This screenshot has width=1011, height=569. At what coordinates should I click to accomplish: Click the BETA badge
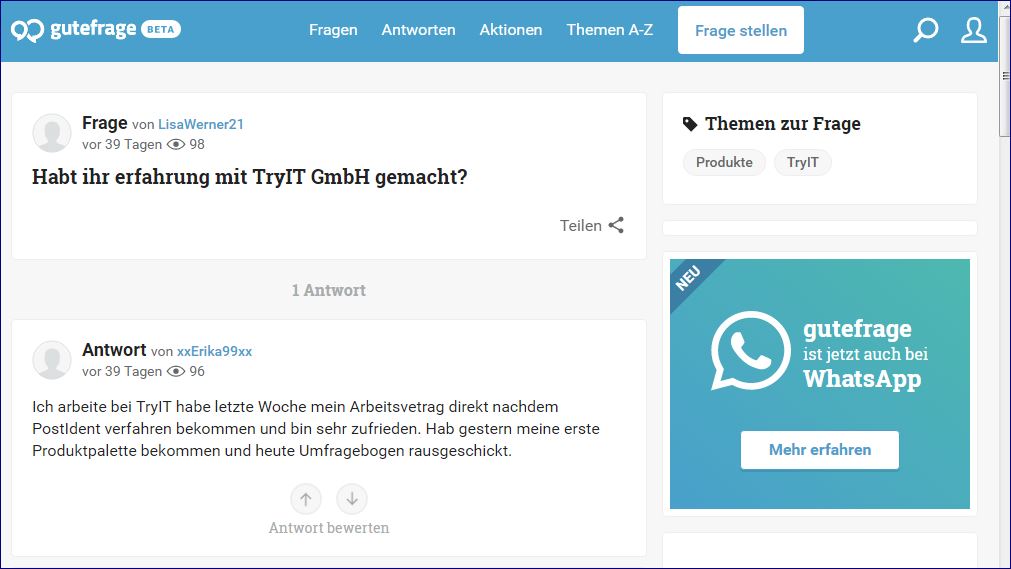click(x=161, y=29)
